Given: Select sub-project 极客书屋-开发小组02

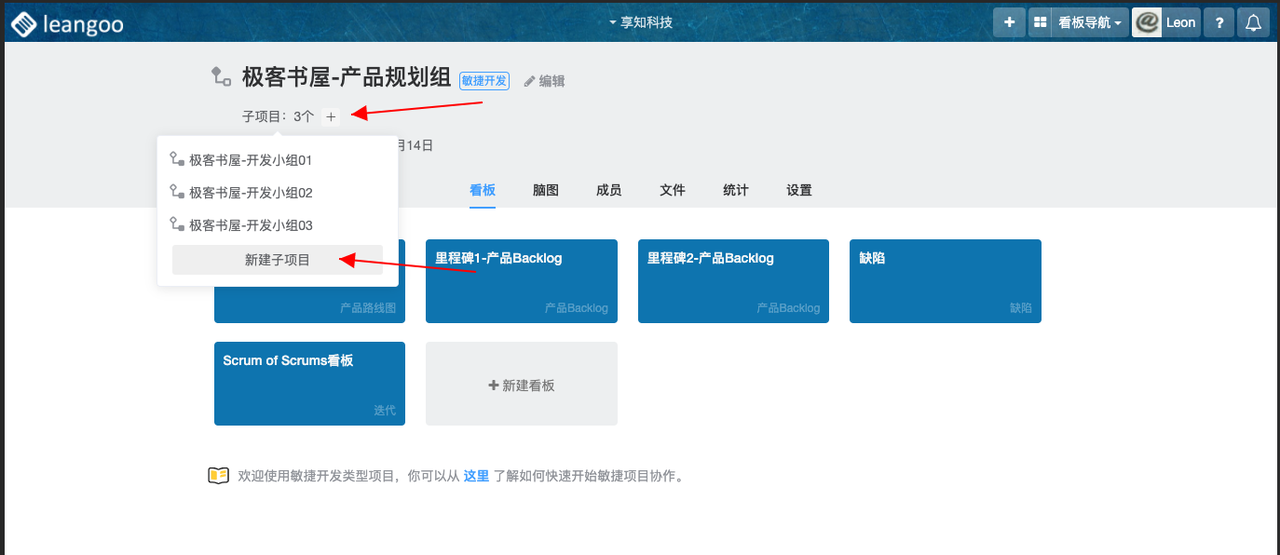Looking at the screenshot, I should pyautogui.click(x=251, y=193).
